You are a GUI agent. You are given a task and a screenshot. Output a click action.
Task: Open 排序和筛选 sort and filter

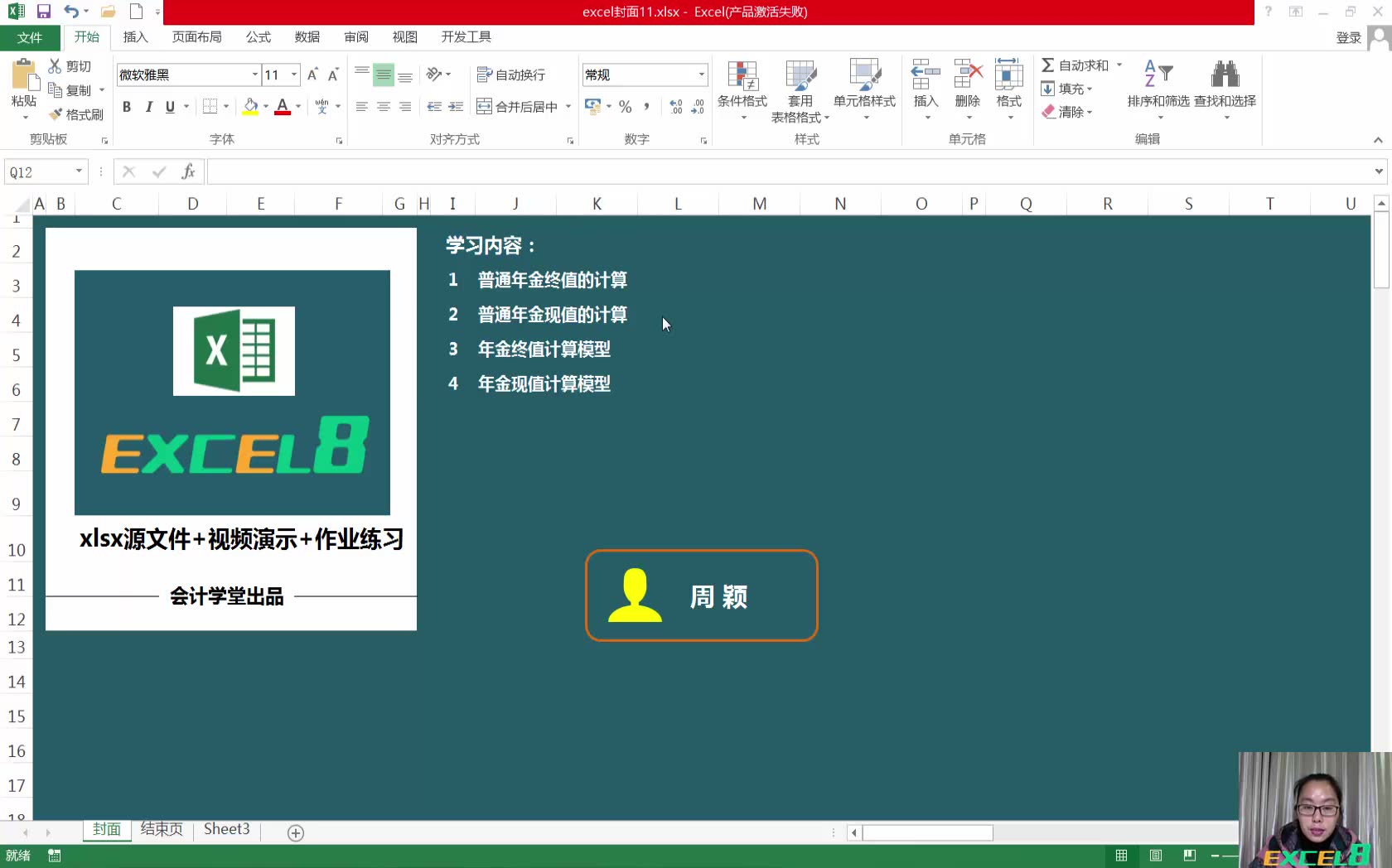click(x=1158, y=89)
